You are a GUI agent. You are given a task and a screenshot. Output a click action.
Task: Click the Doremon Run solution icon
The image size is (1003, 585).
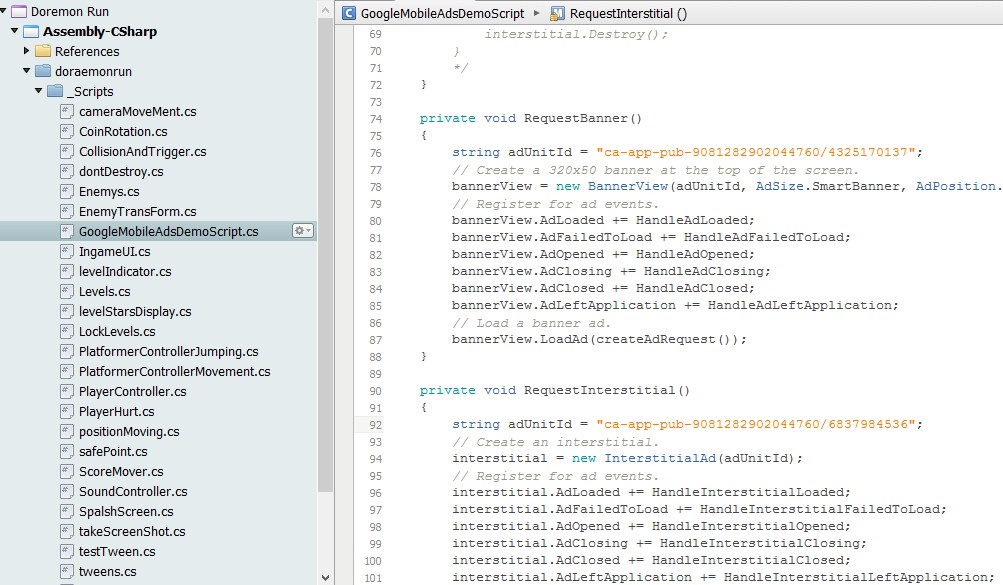(x=19, y=11)
